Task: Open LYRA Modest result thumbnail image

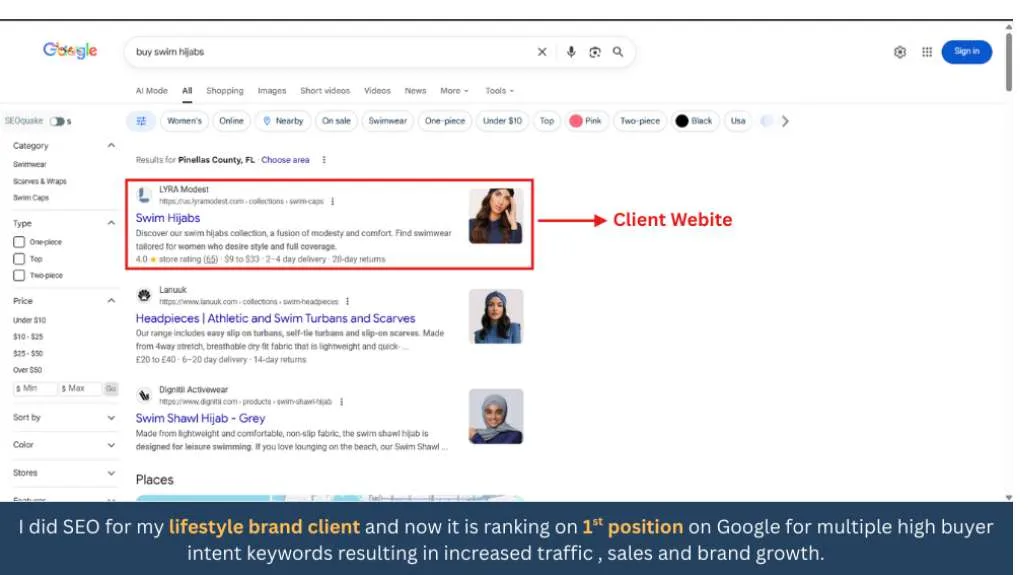Action: coord(496,216)
